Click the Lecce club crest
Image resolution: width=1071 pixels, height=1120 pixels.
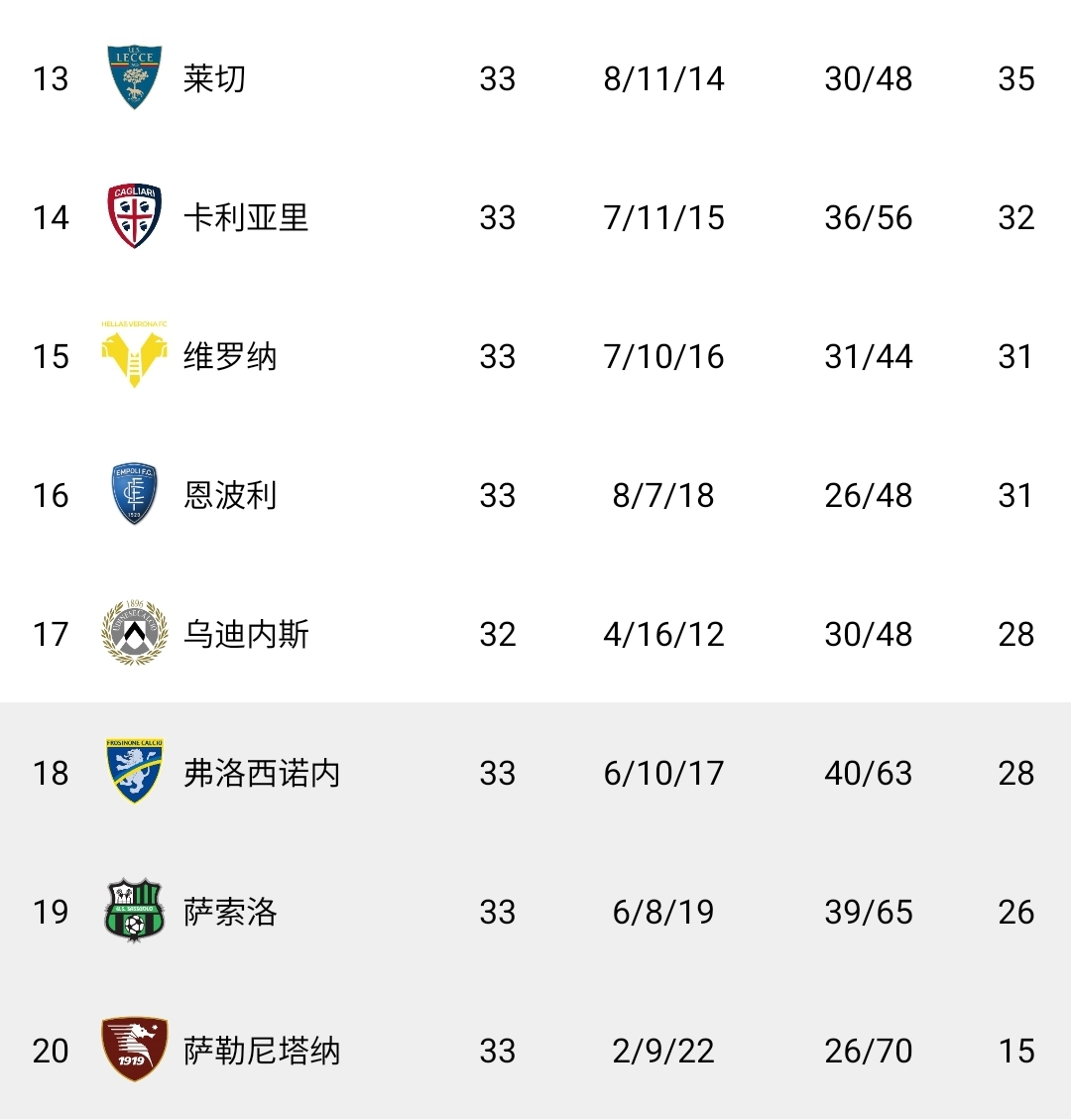pos(134,77)
